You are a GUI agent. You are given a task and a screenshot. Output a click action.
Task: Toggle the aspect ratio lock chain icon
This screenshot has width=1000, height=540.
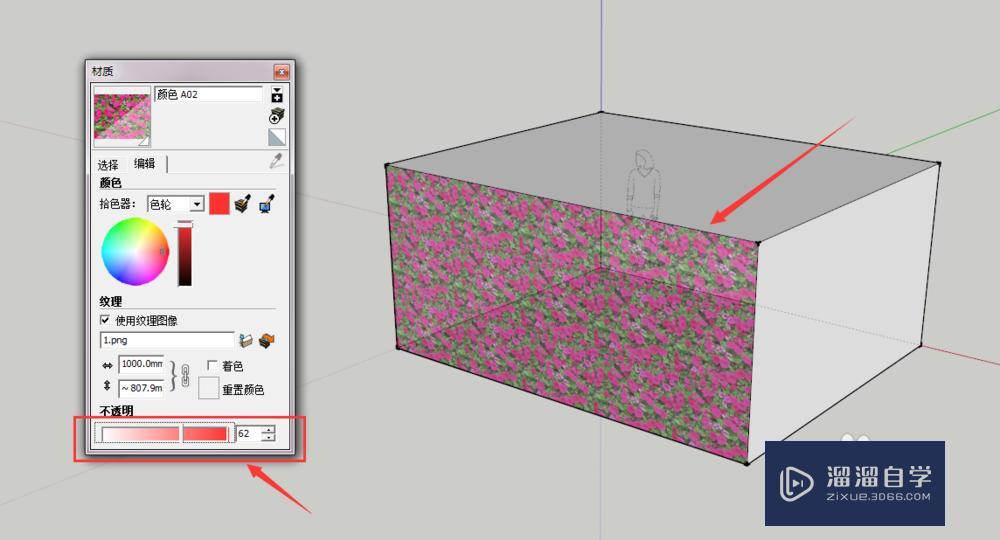pyautogui.click(x=186, y=376)
